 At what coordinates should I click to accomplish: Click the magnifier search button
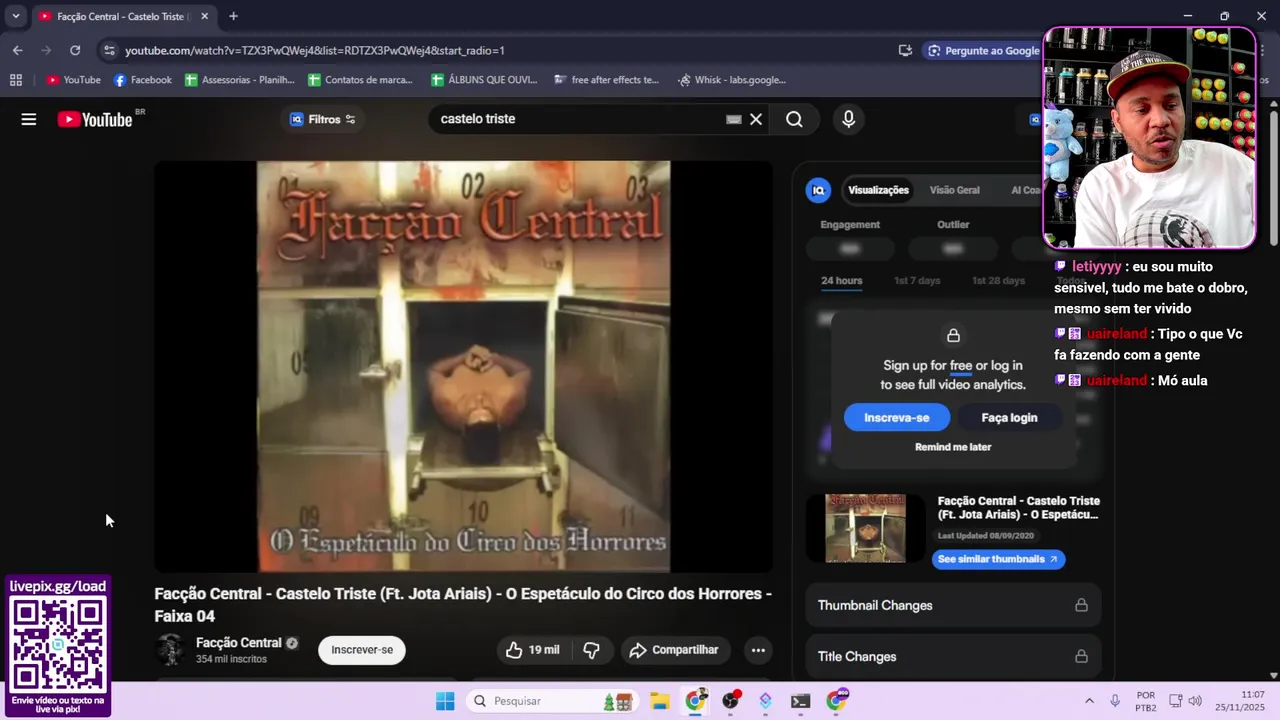pos(794,119)
